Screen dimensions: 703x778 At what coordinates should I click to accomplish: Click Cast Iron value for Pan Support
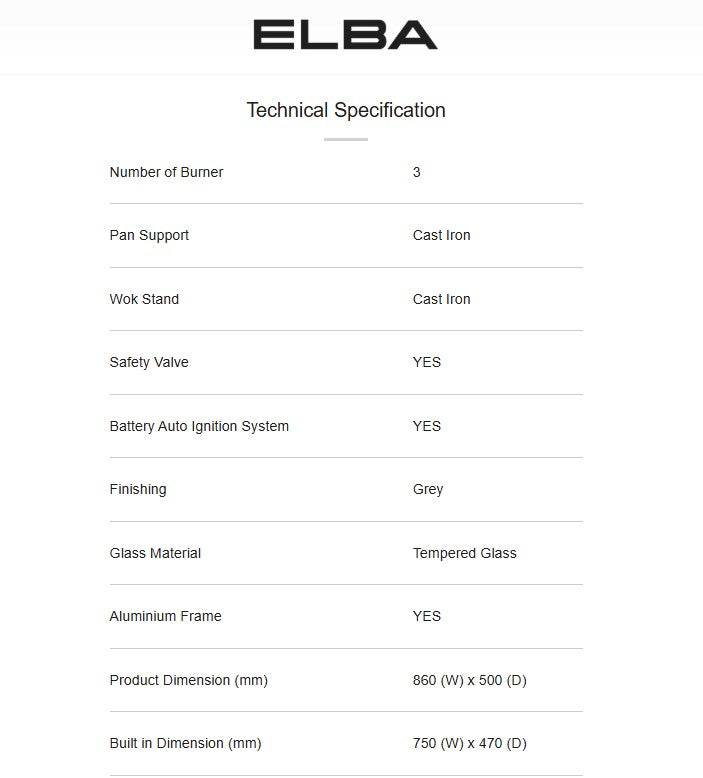point(441,235)
